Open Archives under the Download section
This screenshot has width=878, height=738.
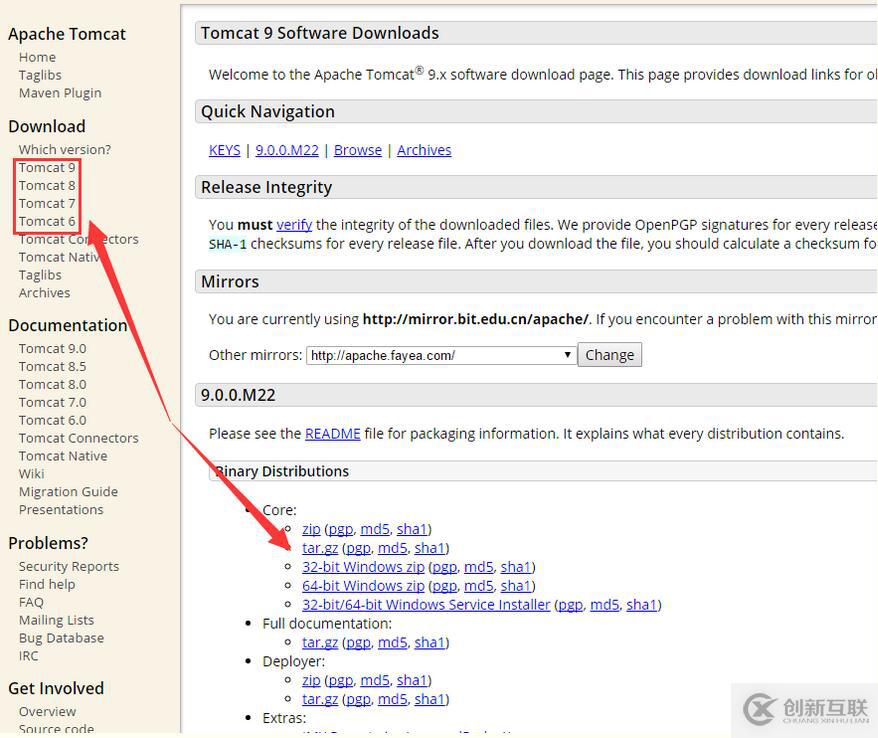[44, 293]
